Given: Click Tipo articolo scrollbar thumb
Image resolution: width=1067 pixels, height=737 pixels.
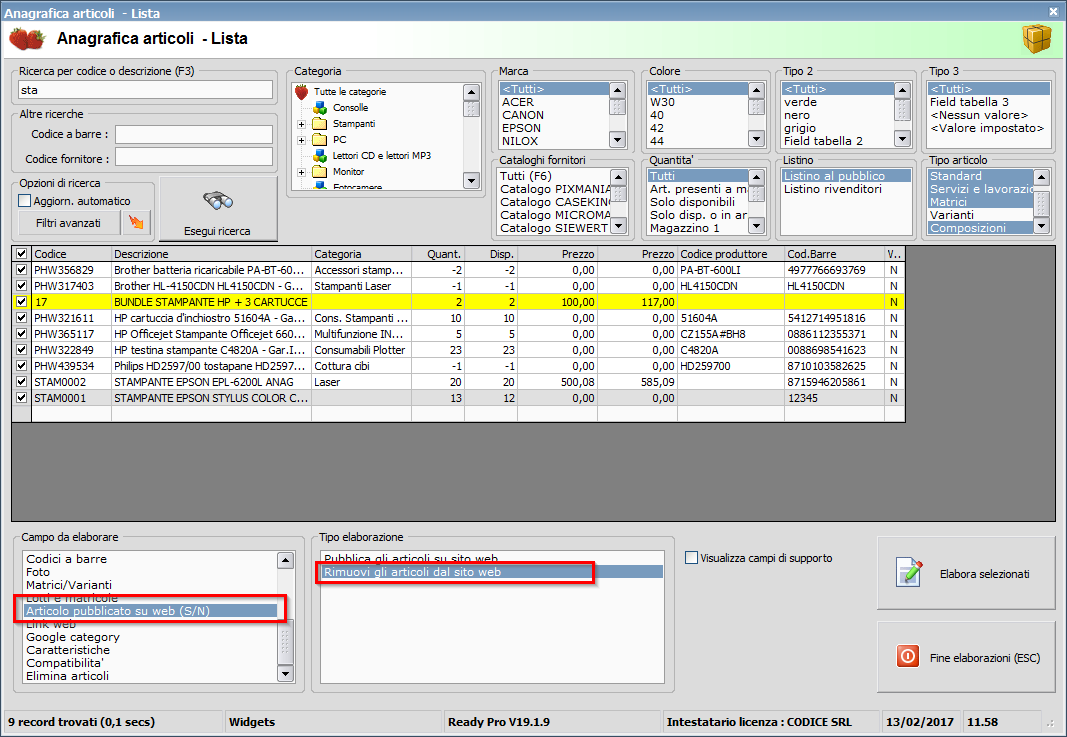Looking at the screenshot, I should pyautogui.click(x=1041, y=202).
